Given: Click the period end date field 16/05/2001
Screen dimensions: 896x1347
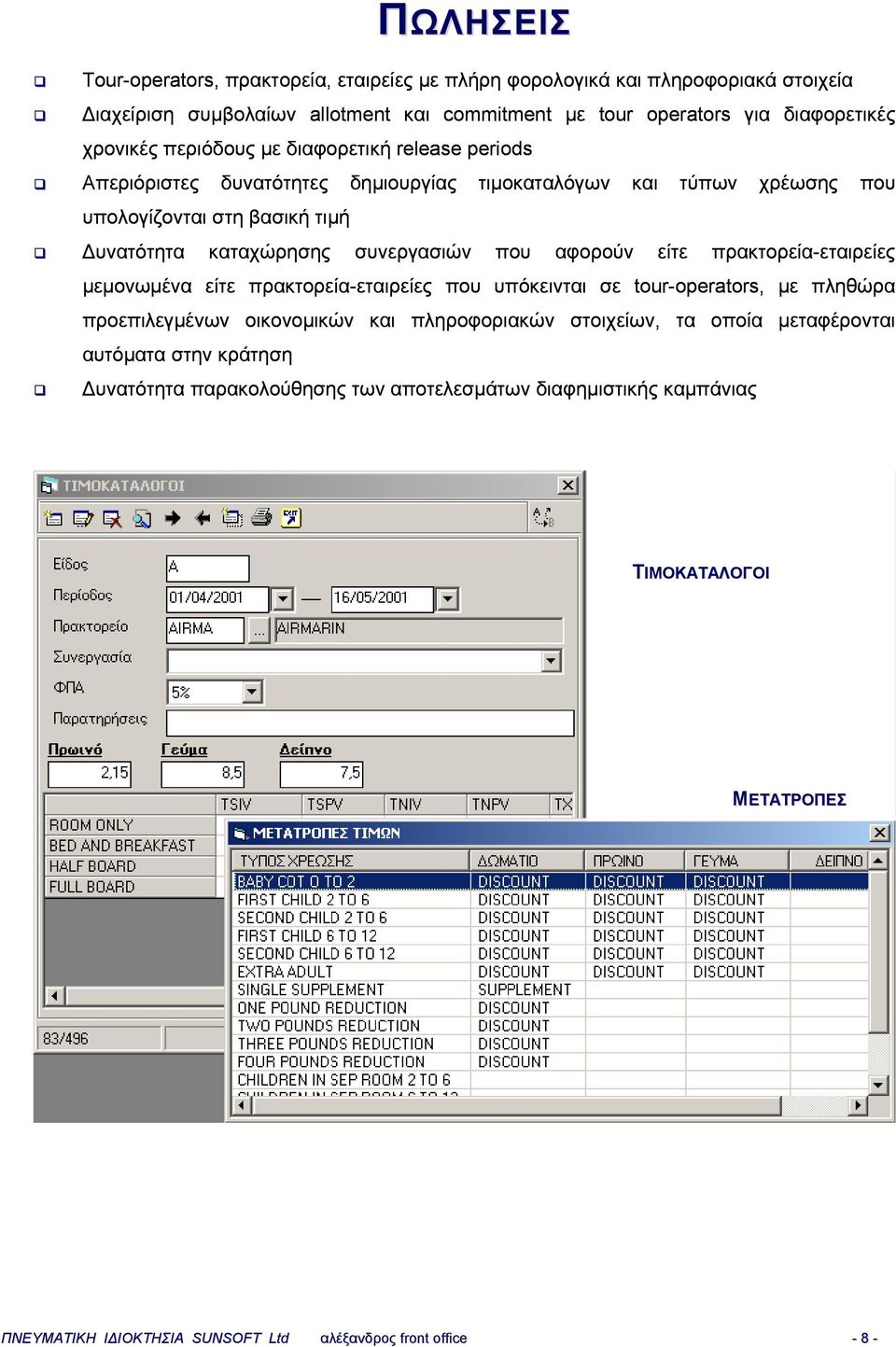Looking at the screenshot, I should tap(383, 598).
